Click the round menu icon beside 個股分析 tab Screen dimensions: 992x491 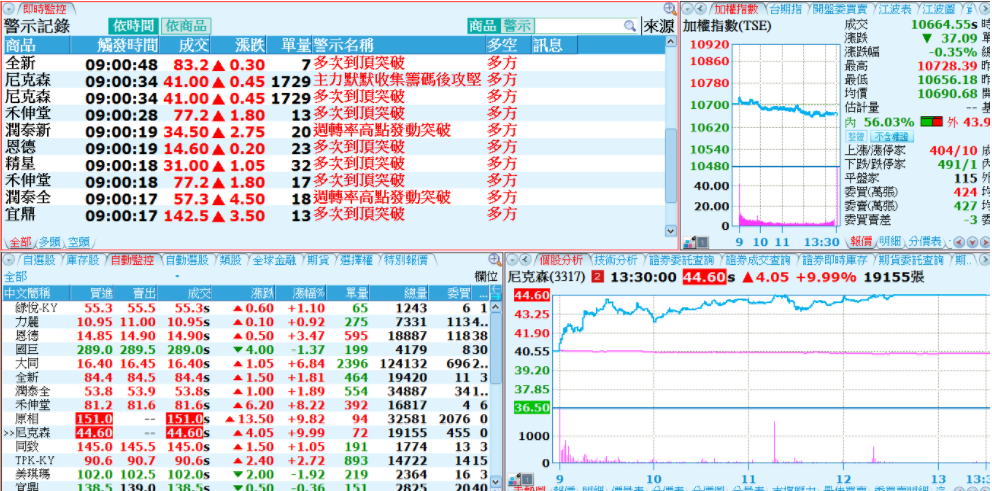514,260
